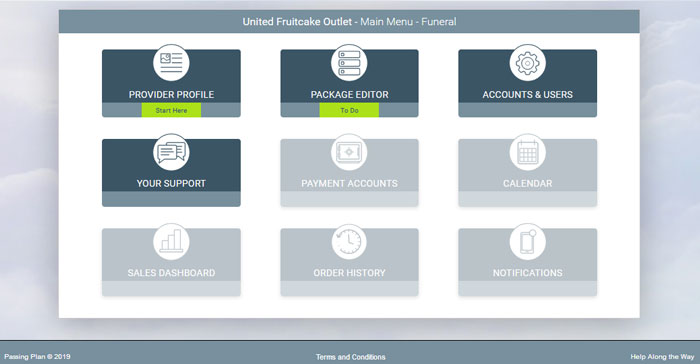Click the Provider Profile newspaper icon

click(x=171, y=63)
